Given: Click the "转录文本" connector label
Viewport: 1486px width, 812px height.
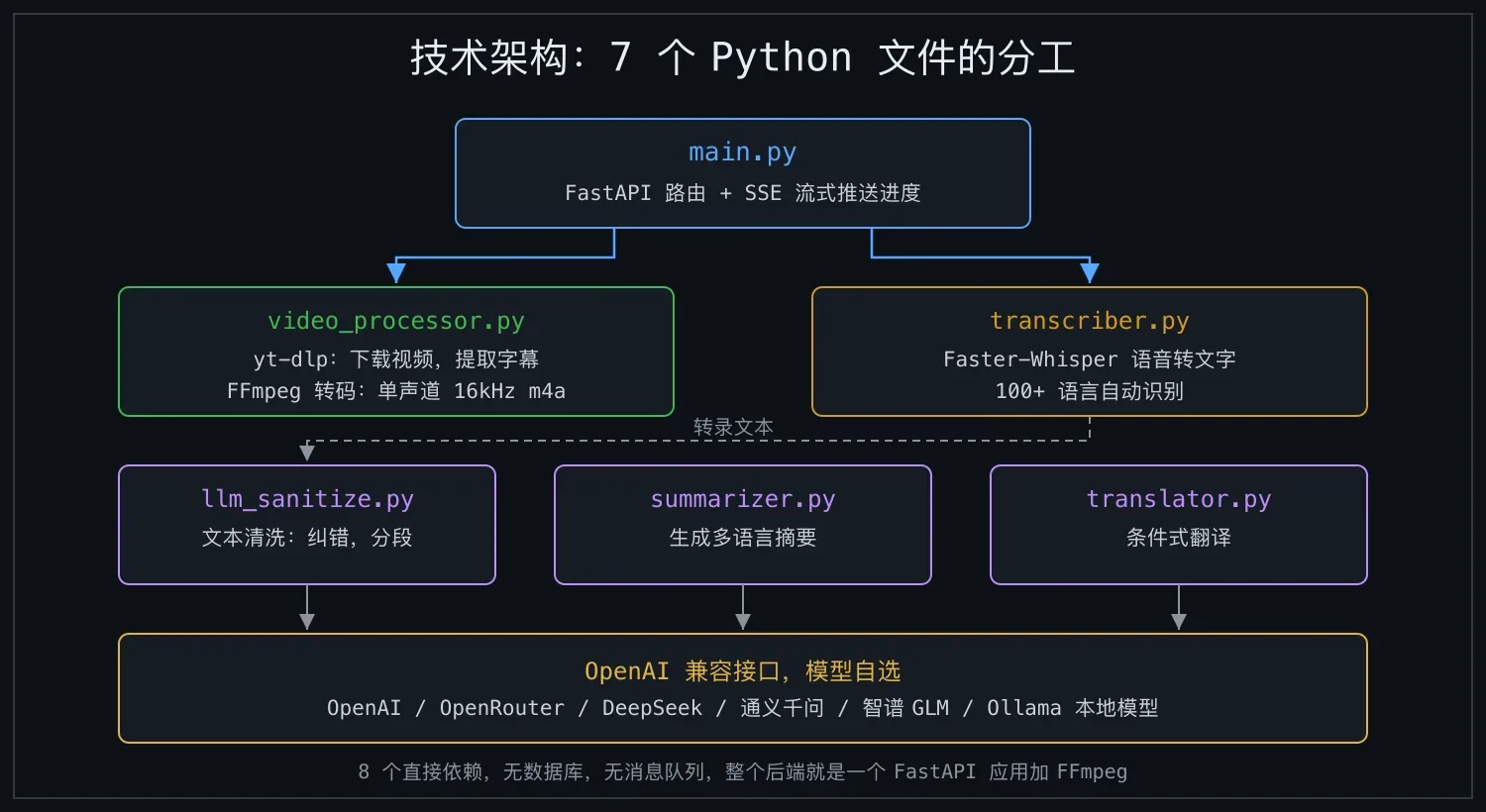Looking at the screenshot, I should click(733, 427).
